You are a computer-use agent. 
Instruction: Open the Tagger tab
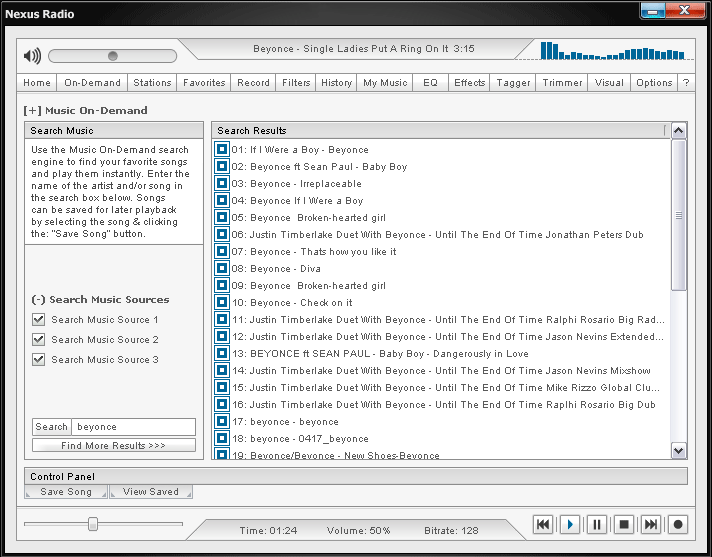(x=513, y=83)
